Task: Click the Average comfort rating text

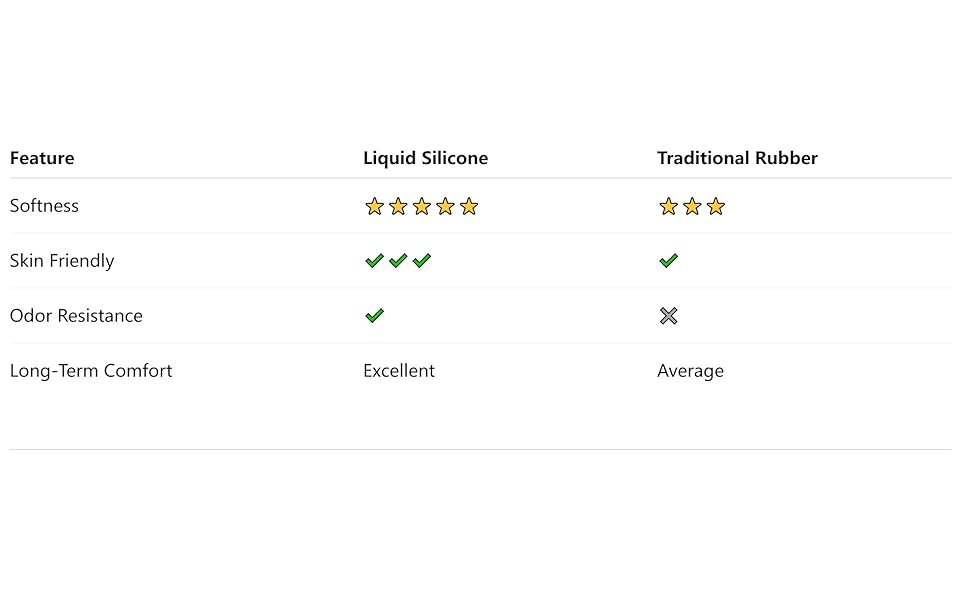Action: click(x=690, y=371)
